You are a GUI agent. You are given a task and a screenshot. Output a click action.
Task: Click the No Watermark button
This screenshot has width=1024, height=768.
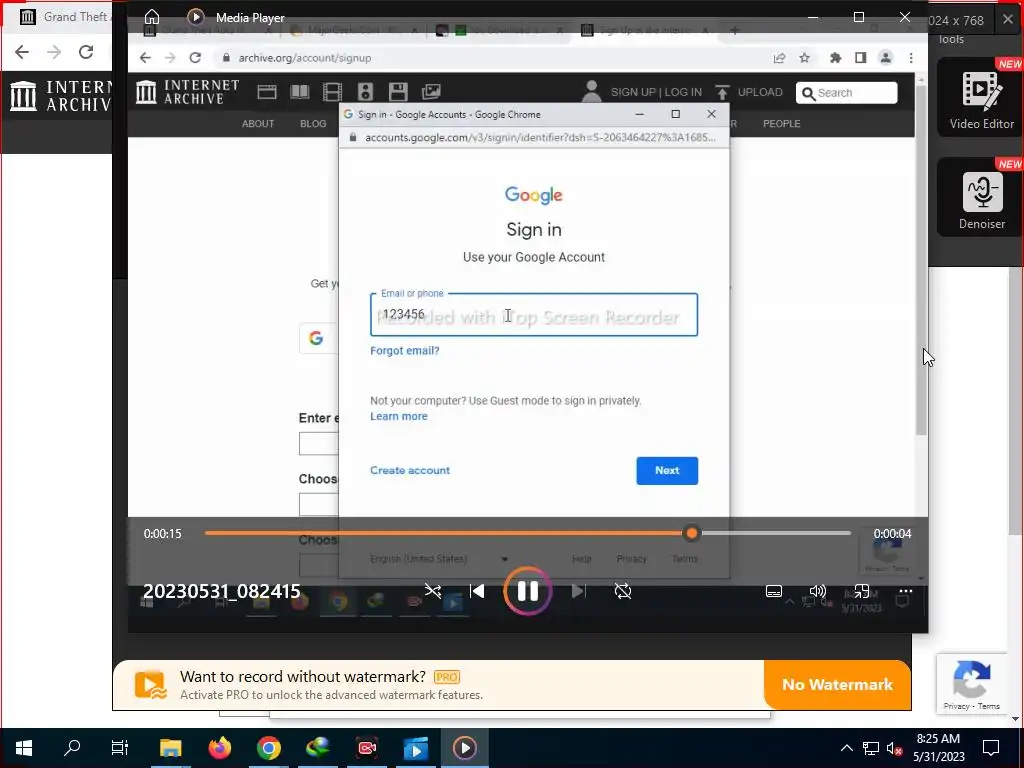point(837,684)
